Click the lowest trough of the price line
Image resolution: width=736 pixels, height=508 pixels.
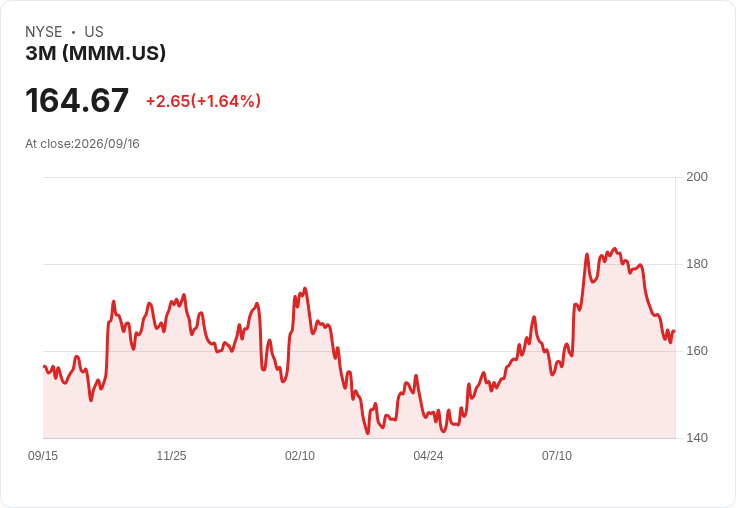(x=368, y=433)
